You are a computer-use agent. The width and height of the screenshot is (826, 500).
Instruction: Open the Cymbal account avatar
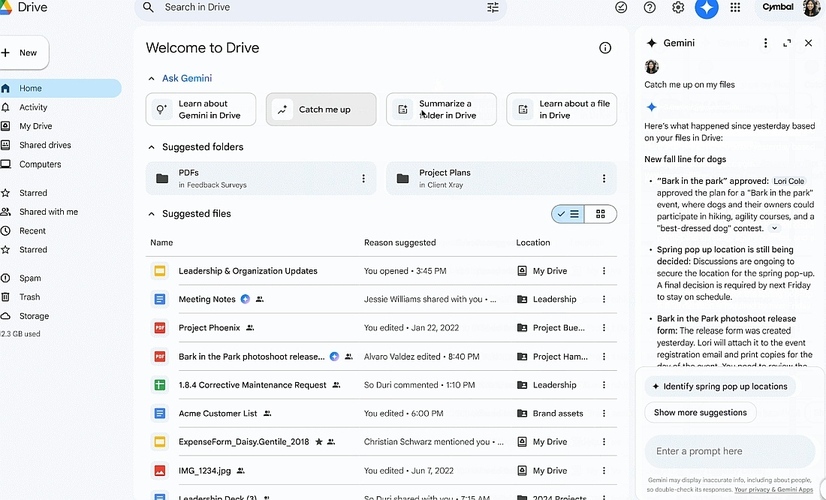tap(811, 7)
